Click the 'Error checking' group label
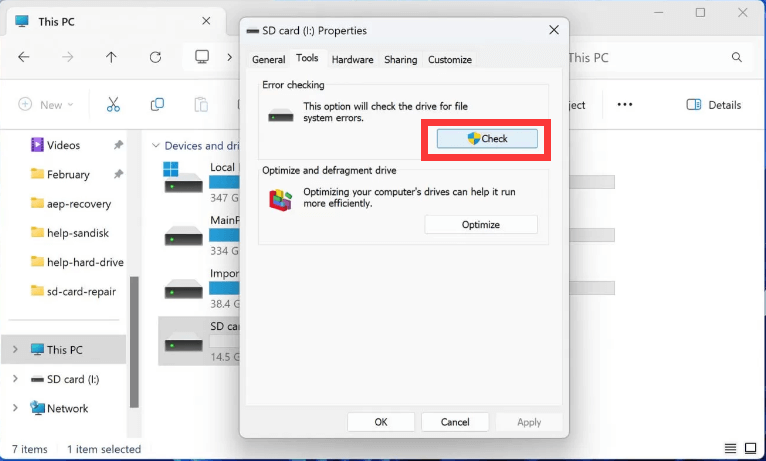This screenshot has width=766, height=461. 293,85
